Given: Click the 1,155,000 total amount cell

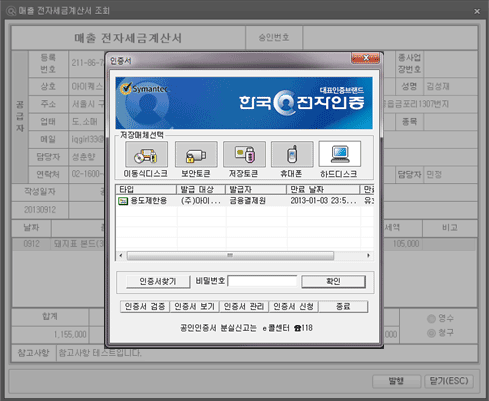Looking at the screenshot, I should click(50, 334).
